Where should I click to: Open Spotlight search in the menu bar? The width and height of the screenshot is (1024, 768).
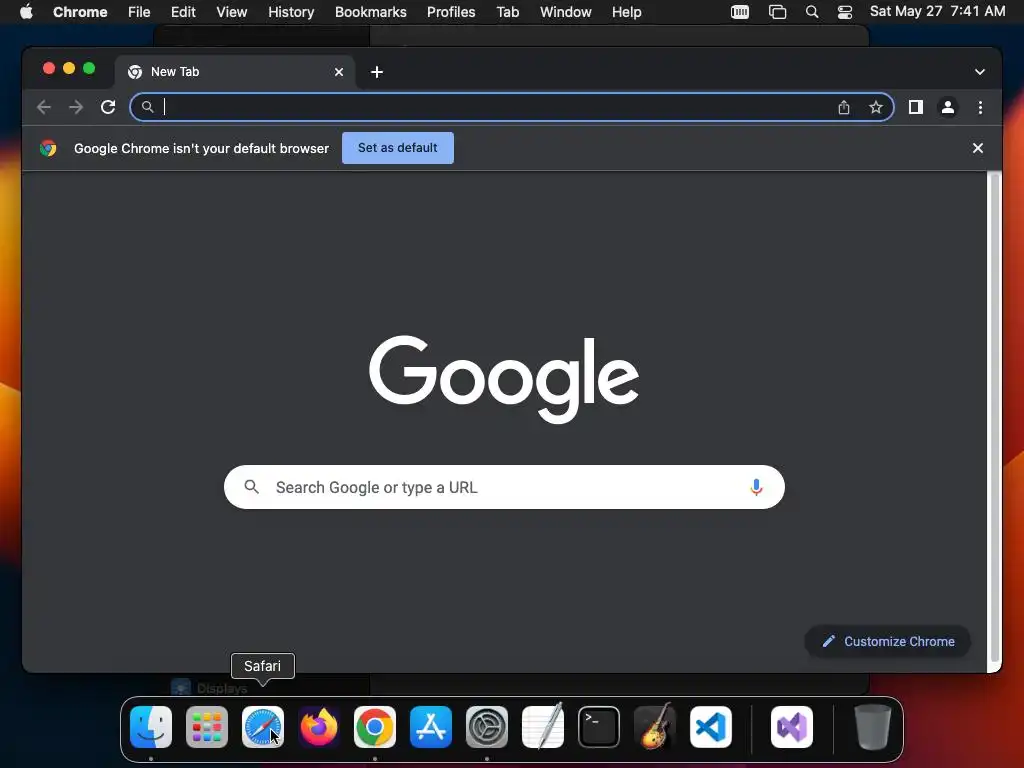812,12
